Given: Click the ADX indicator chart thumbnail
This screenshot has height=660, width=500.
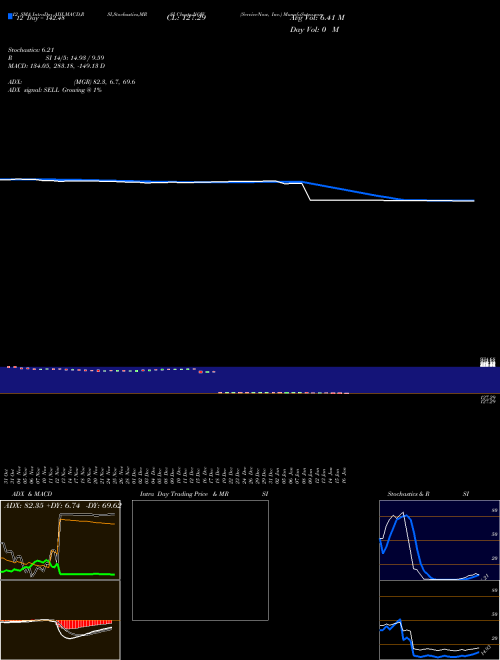Looking at the screenshot, I should point(60,540).
